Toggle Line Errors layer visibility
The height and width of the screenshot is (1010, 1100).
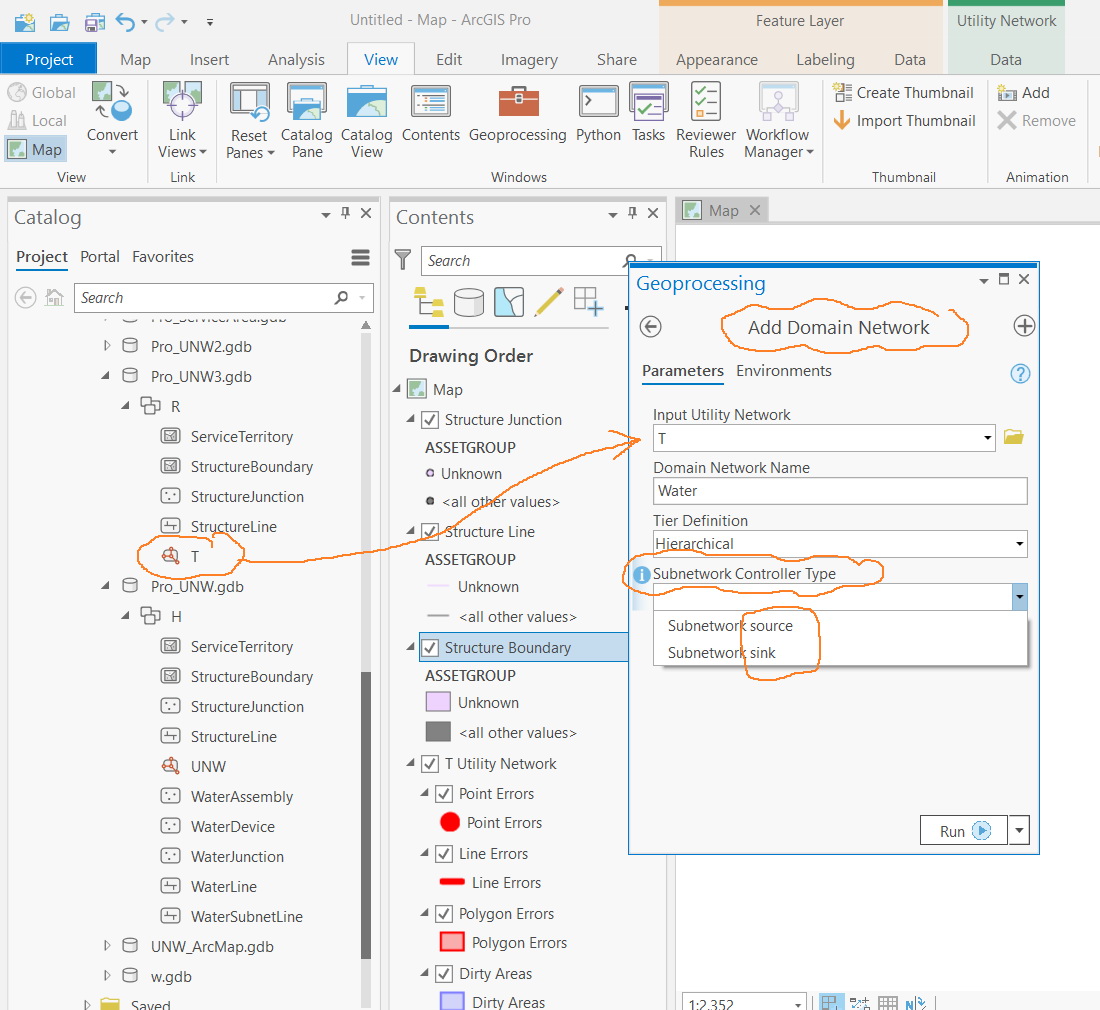pos(444,854)
